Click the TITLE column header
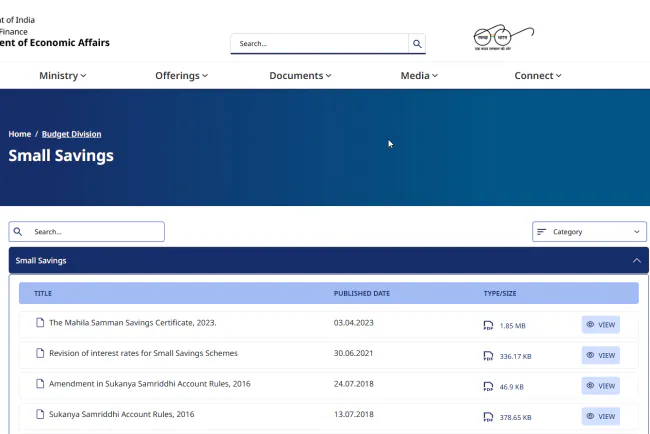 43,293
